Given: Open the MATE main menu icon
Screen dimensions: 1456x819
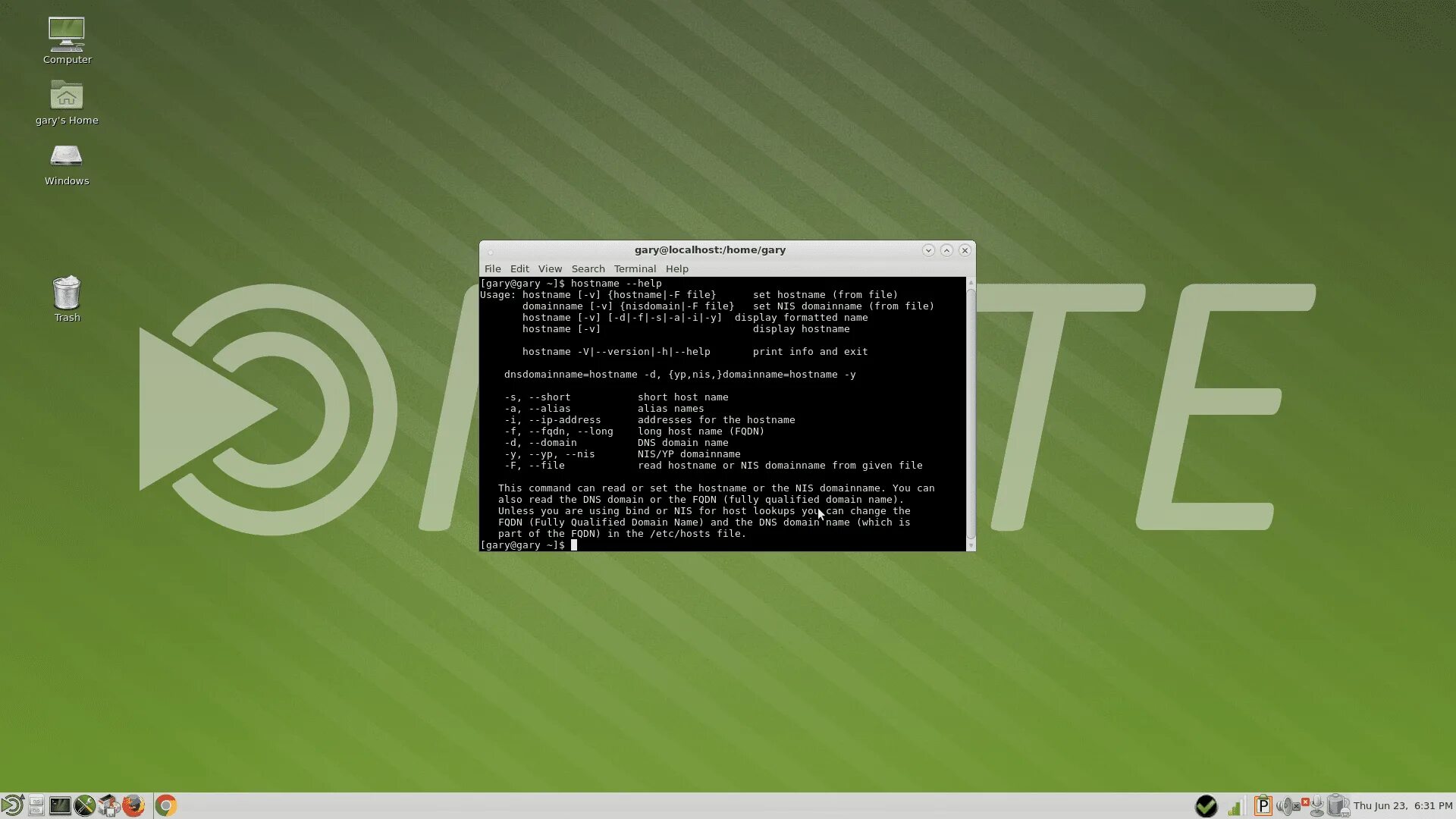Looking at the screenshot, I should point(12,805).
